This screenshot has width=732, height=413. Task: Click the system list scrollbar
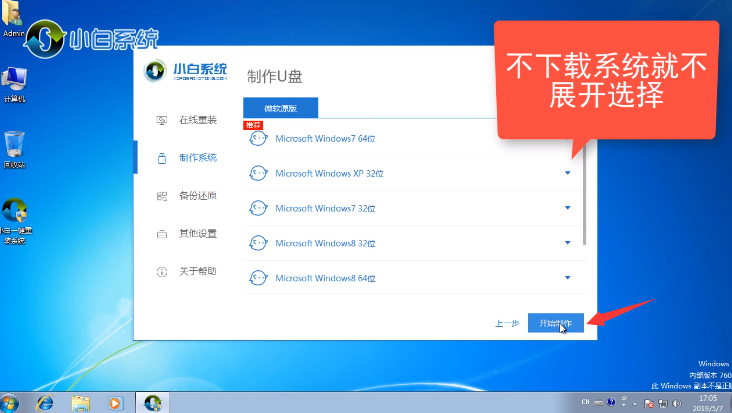pyautogui.click(x=584, y=194)
